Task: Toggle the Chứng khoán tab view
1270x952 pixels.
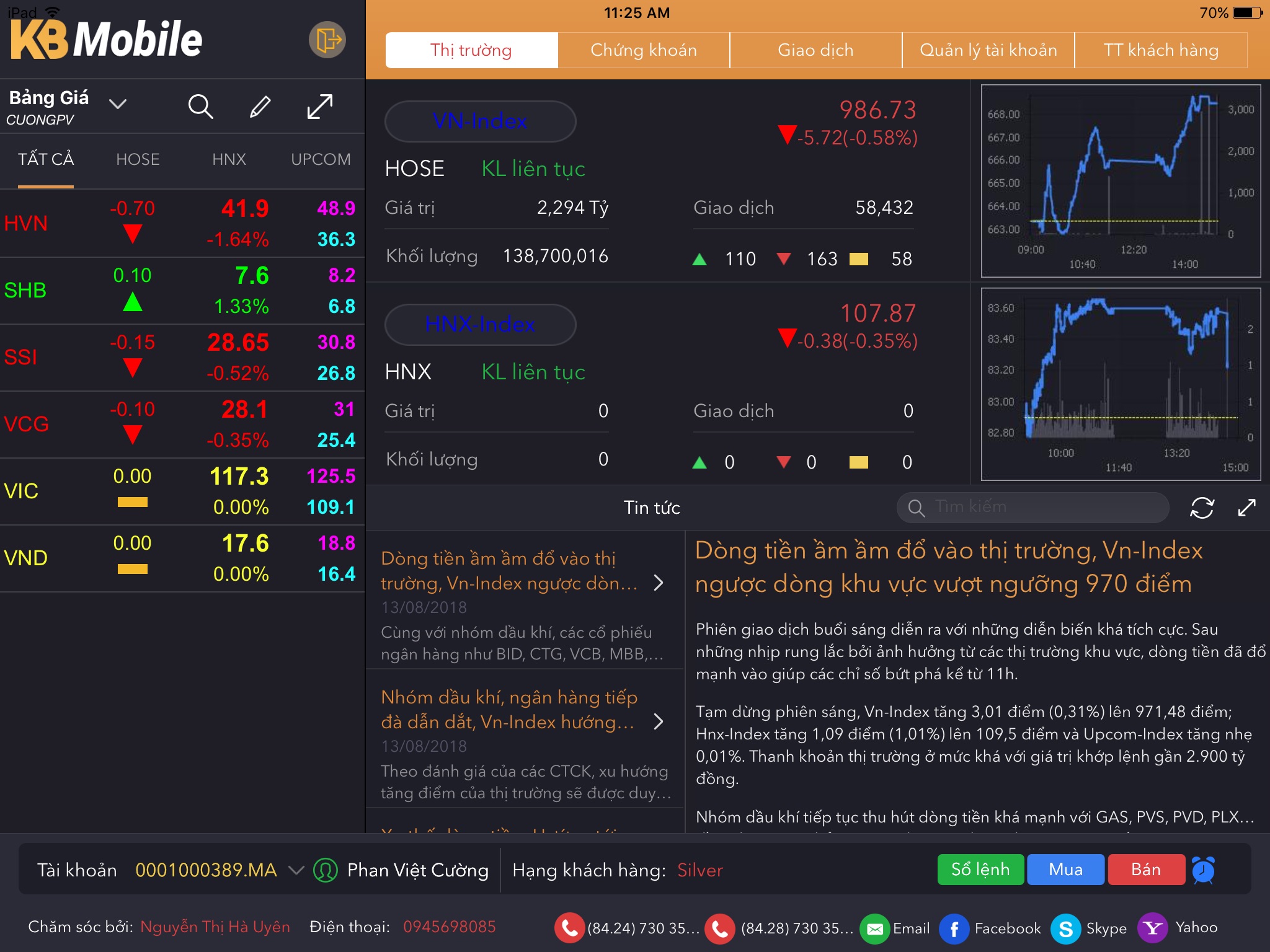Action: pyautogui.click(x=641, y=49)
